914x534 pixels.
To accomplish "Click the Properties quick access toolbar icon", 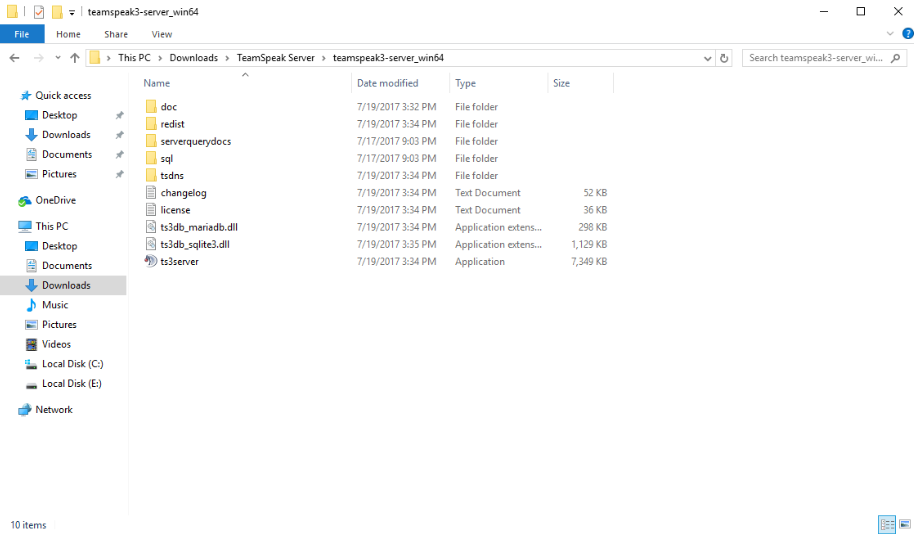I will (38, 12).
